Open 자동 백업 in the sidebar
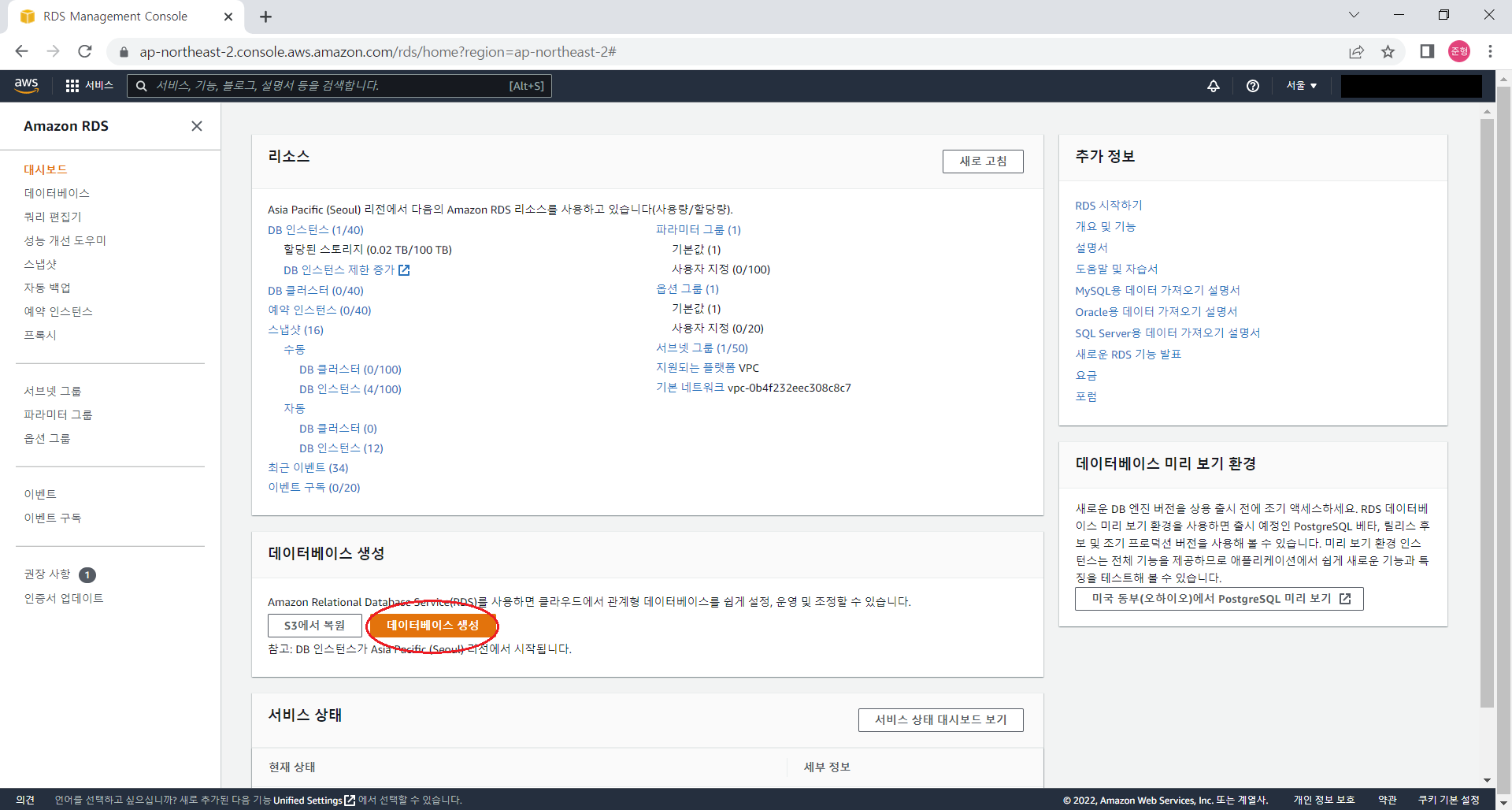The height and width of the screenshot is (810, 1512). point(47,288)
